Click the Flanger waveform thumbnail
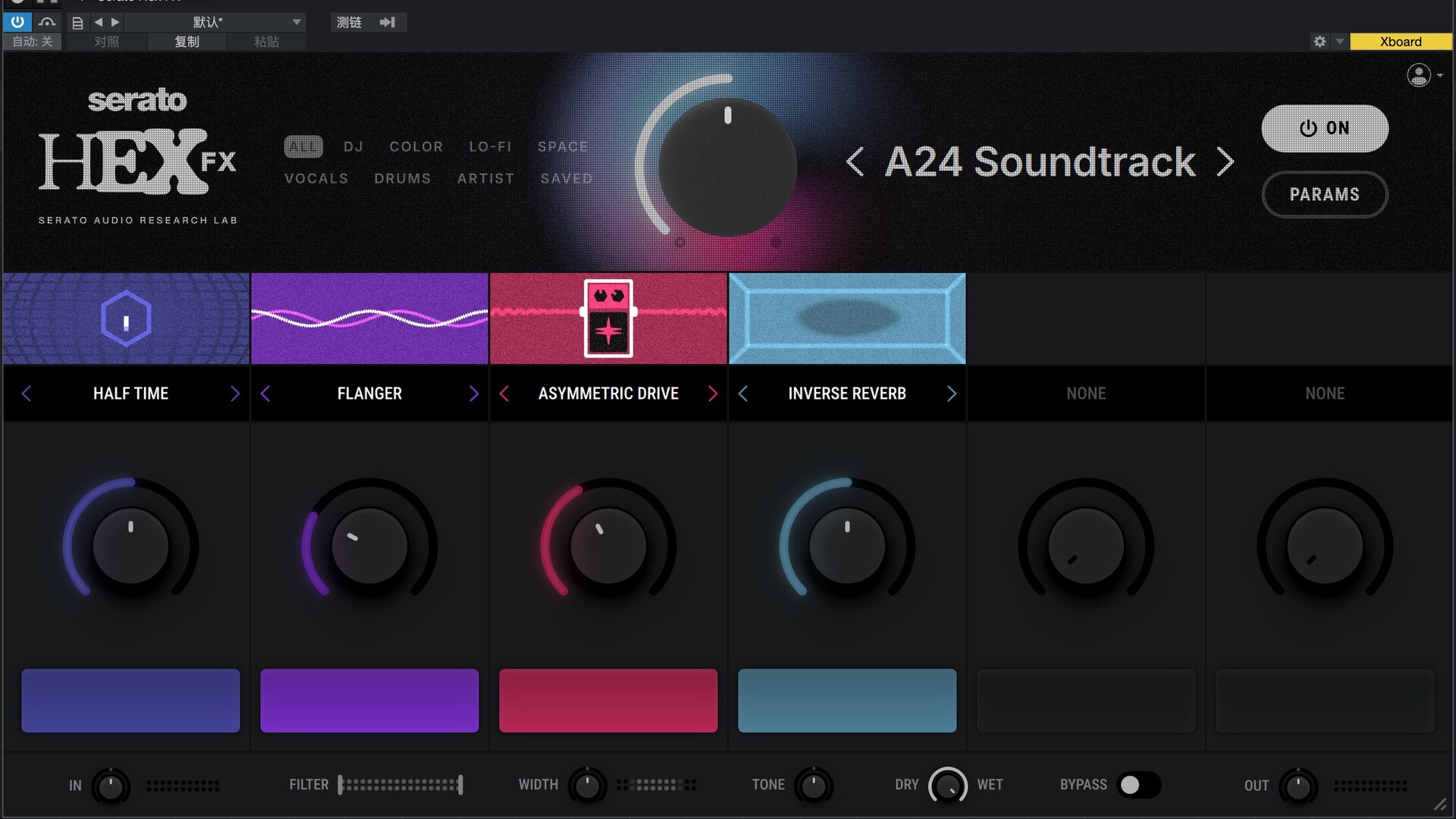Viewport: 1456px width, 819px height. [369, 318]
